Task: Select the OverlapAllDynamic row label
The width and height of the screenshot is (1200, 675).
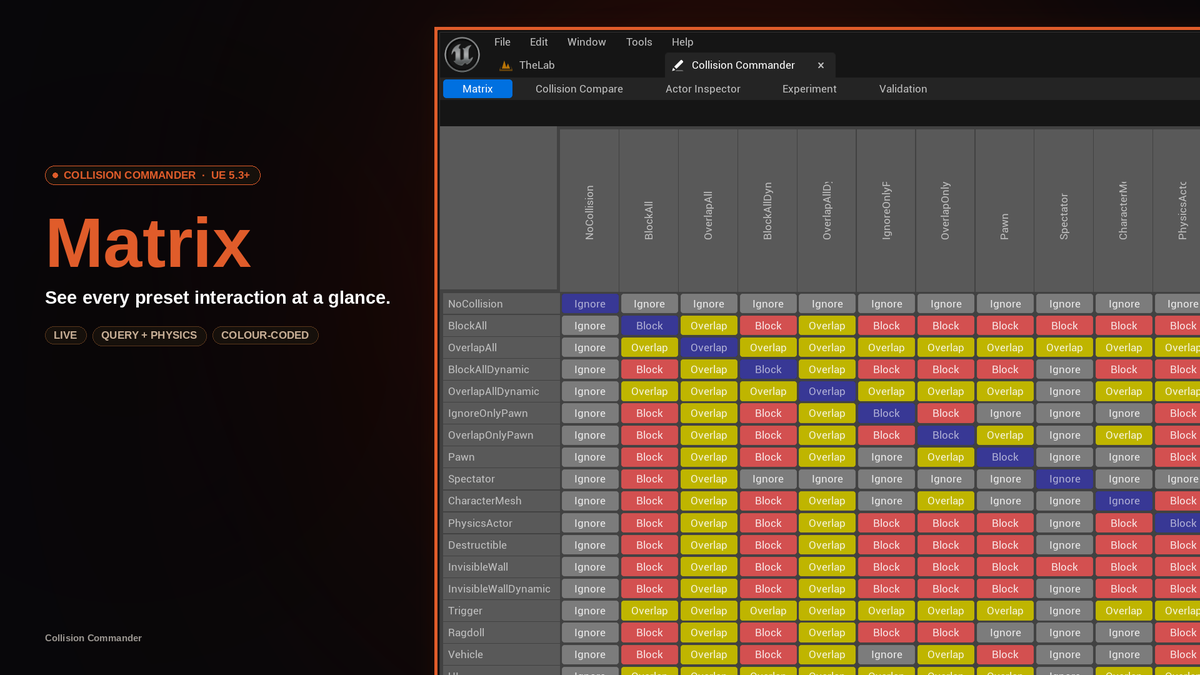Action: coord(500,392)
